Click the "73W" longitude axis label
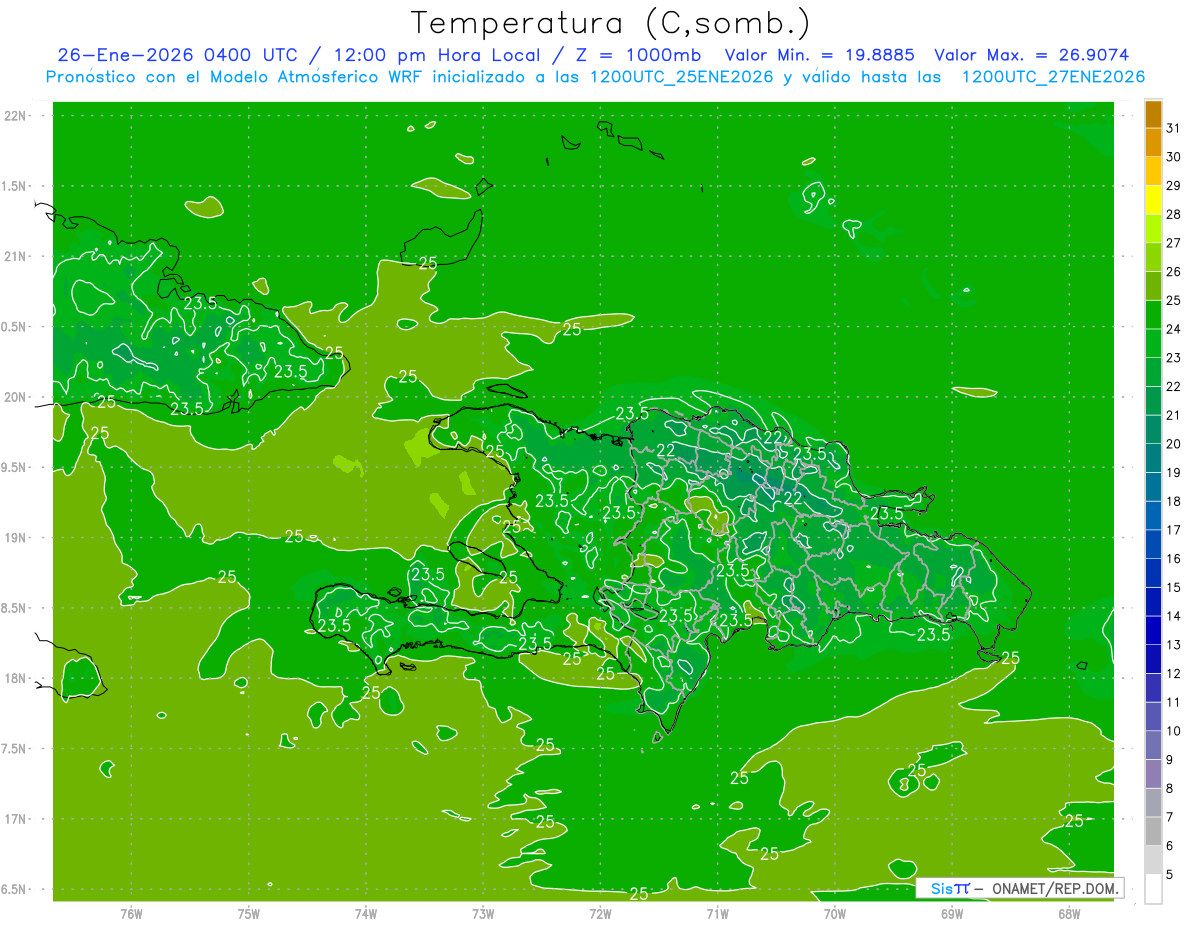This screenshot has width=1200, height=927. [483, 913]
